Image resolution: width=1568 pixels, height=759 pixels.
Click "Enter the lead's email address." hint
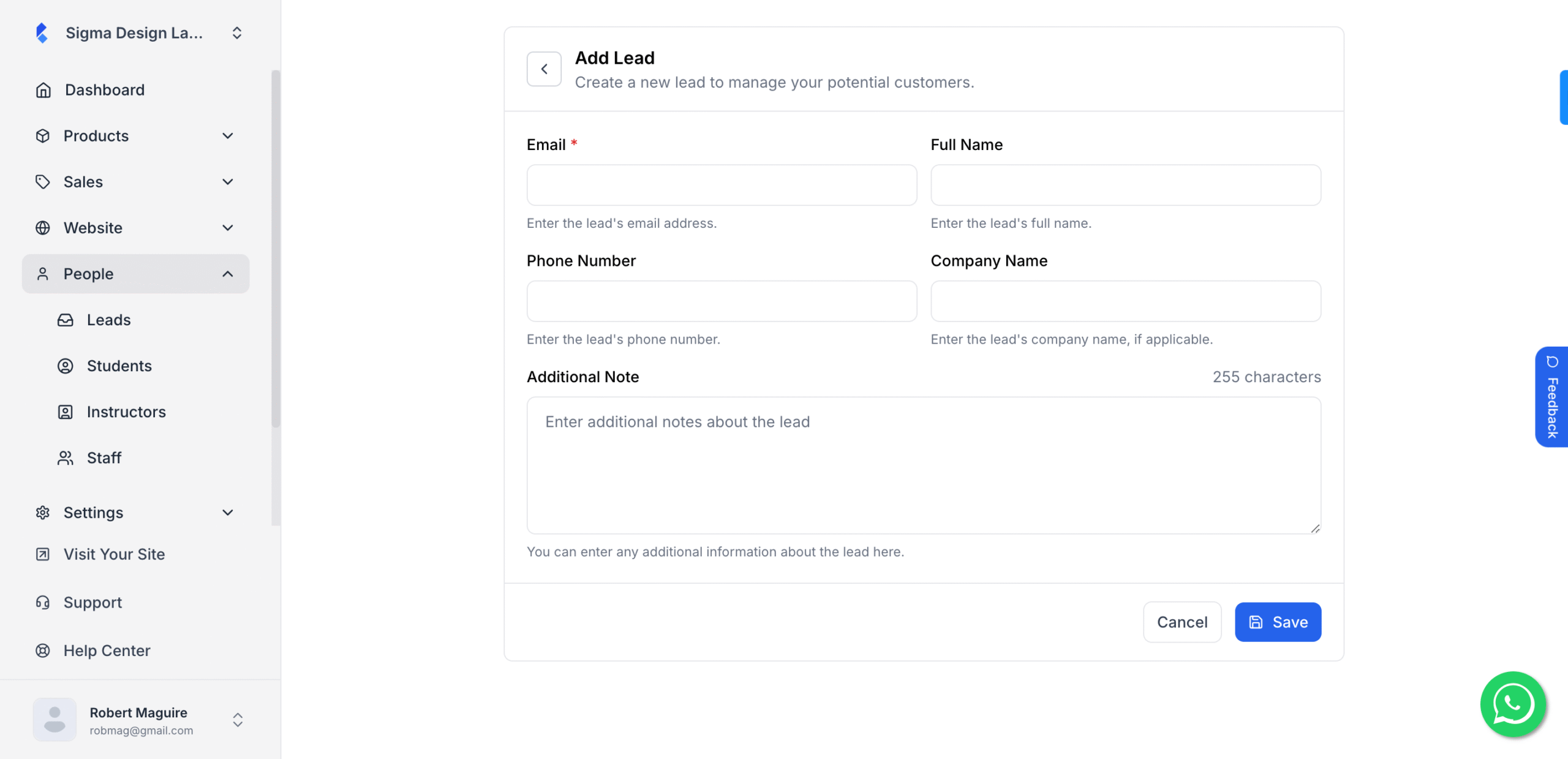(x=622, y=224)
